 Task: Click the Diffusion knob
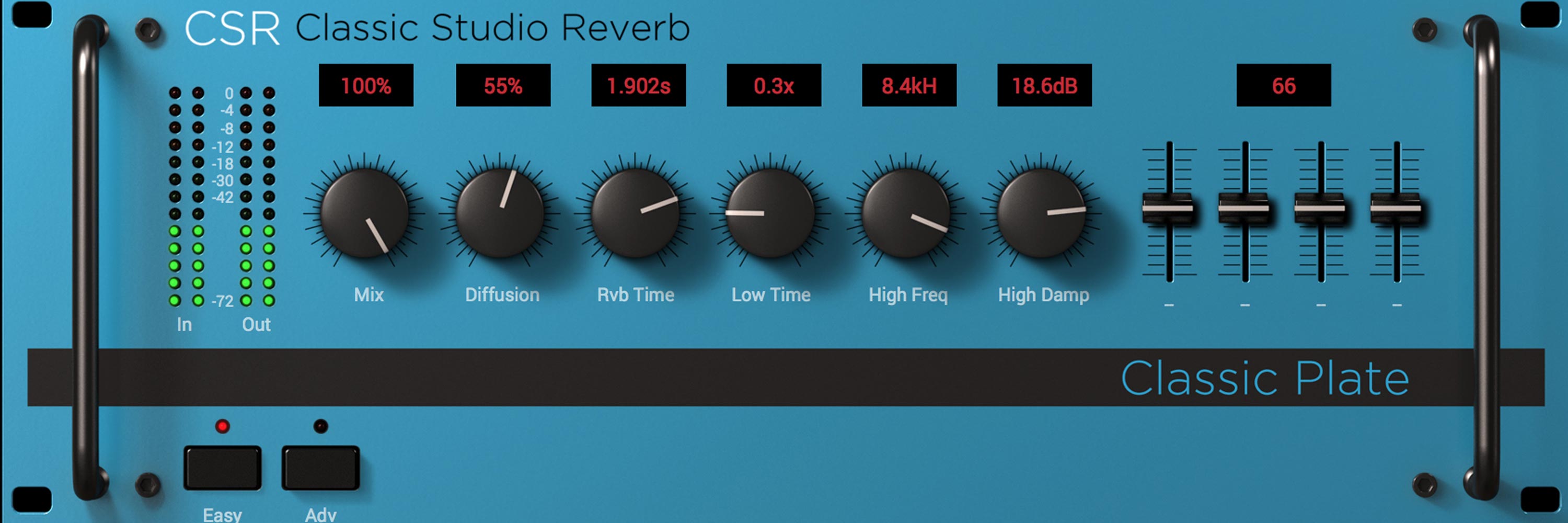click(500, 213)
